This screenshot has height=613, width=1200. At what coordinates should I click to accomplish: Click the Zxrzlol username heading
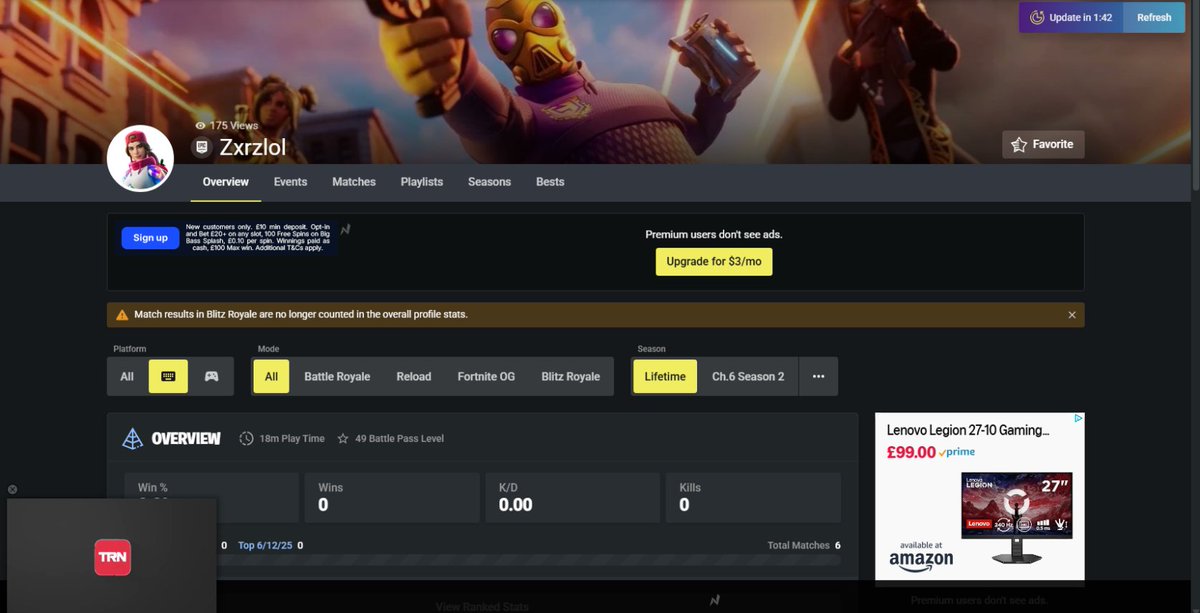click(253, 148)
